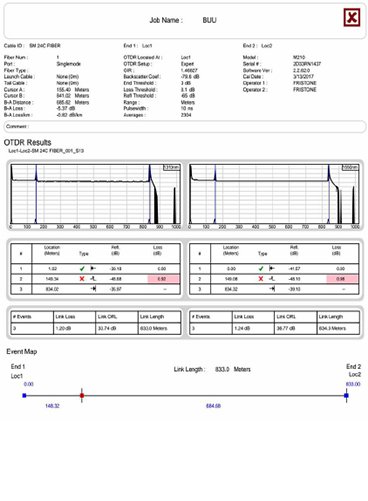Viewport: 368px width, 501px height.
Task: Click the loss event type icon in left table row 2
Action: (x=93, y=279)
